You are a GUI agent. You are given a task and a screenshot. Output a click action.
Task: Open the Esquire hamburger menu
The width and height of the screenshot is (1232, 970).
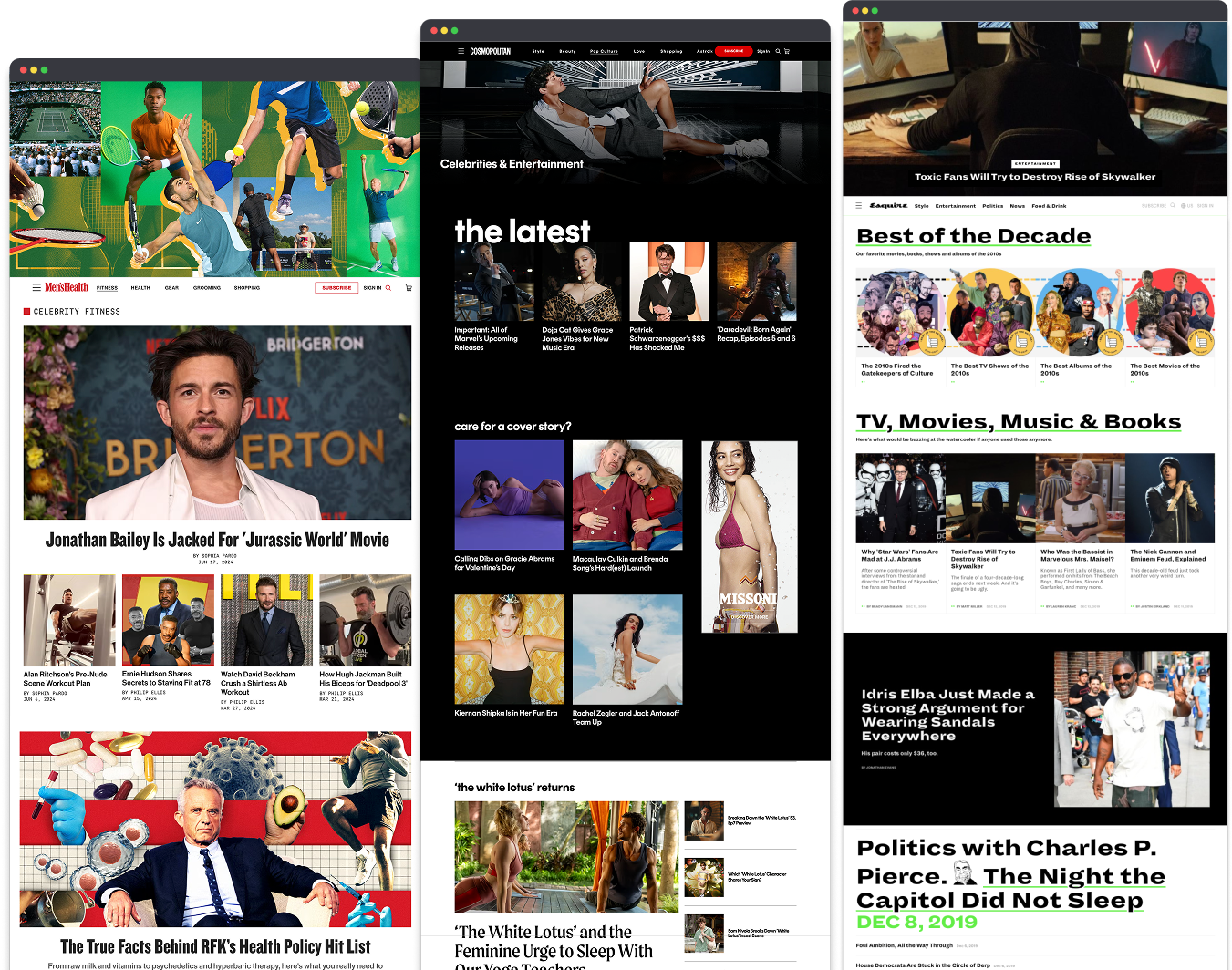(858, 206)
